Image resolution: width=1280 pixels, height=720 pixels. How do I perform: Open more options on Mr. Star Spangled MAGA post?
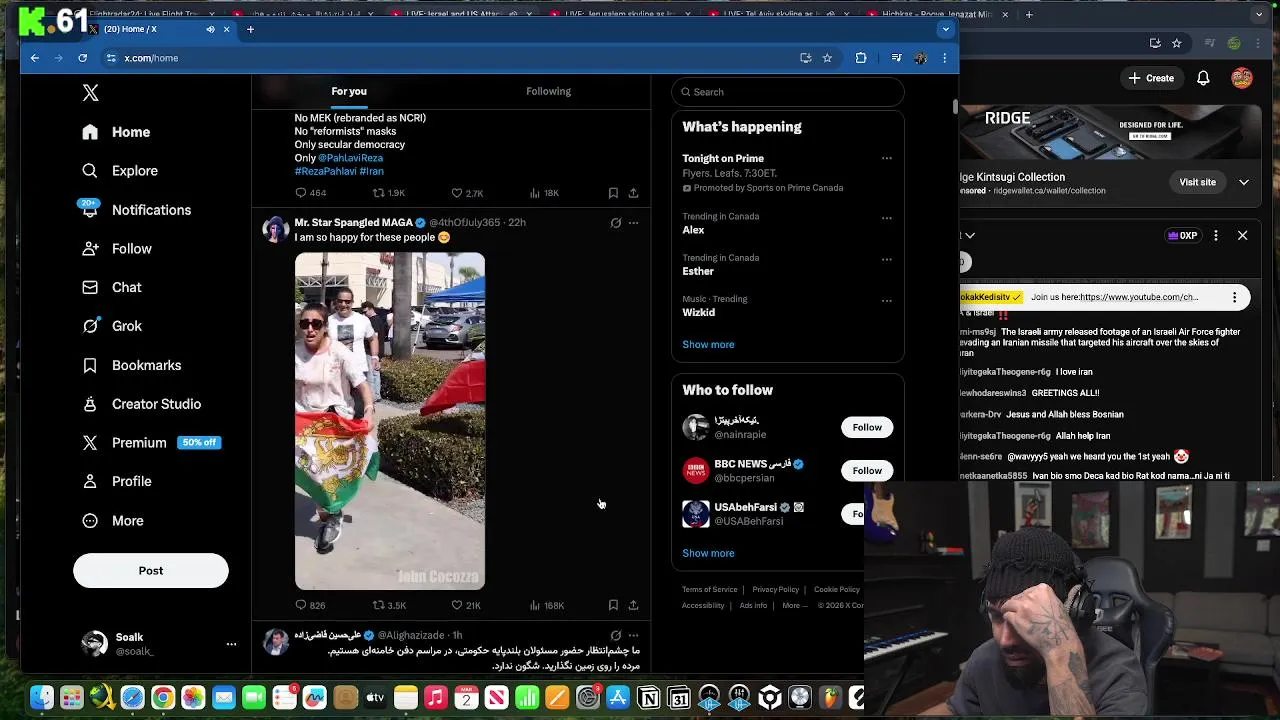[x=633, y=223]
